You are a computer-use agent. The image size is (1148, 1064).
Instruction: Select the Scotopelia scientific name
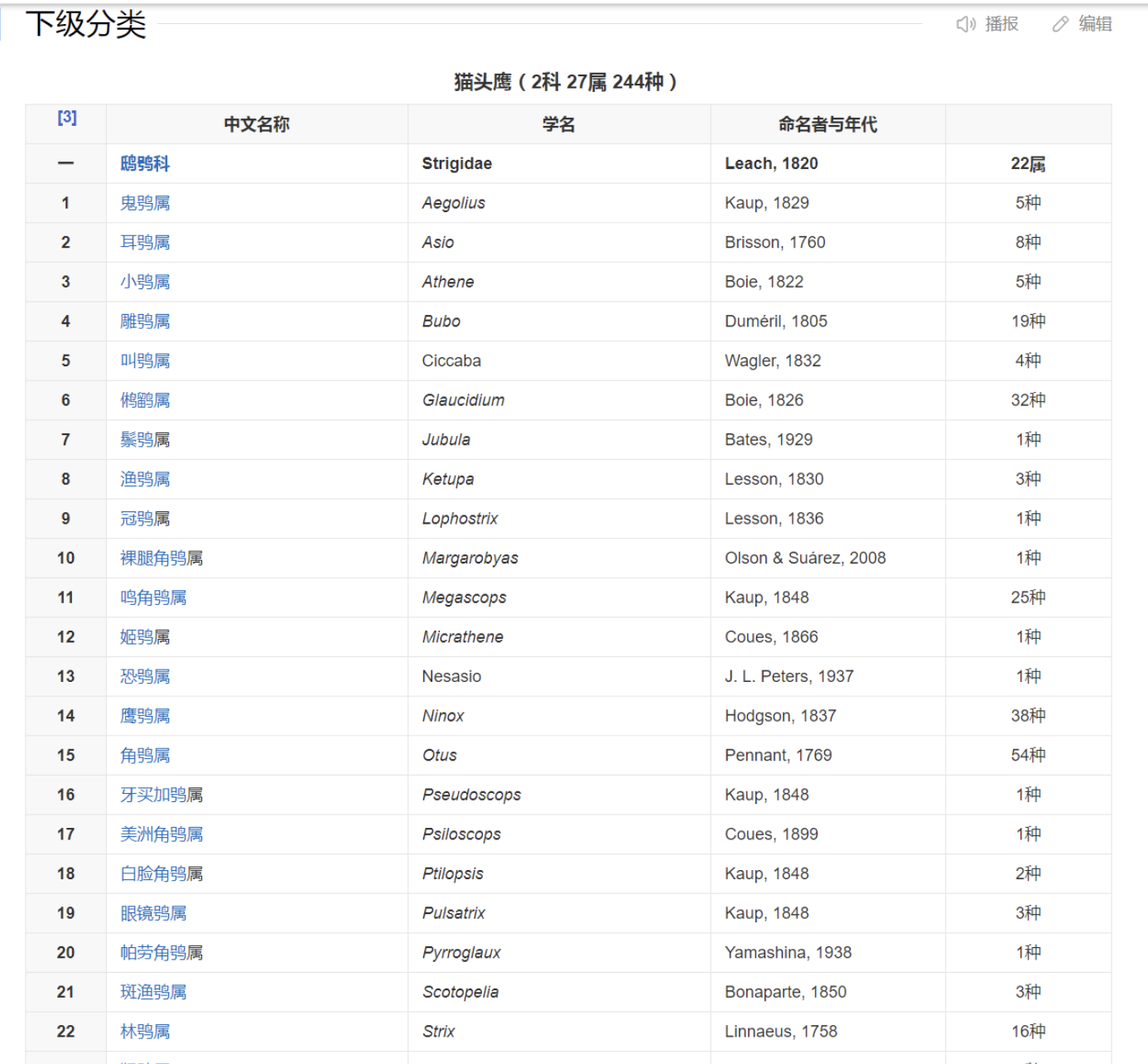461,992
